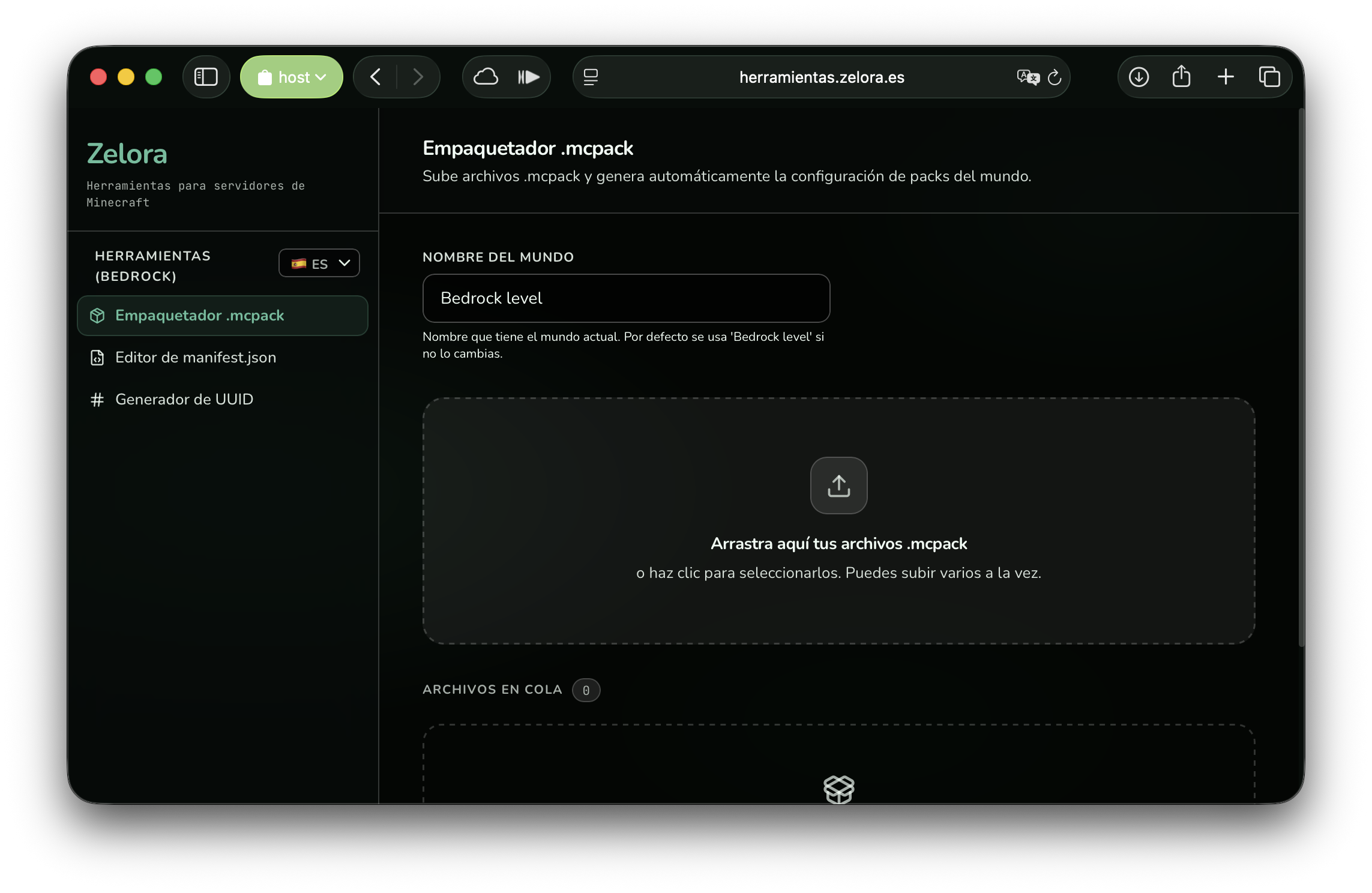Open Editor de manifest.json tool
The width and height of the screenshot is (1372, 893).
[x=223, y=357]
